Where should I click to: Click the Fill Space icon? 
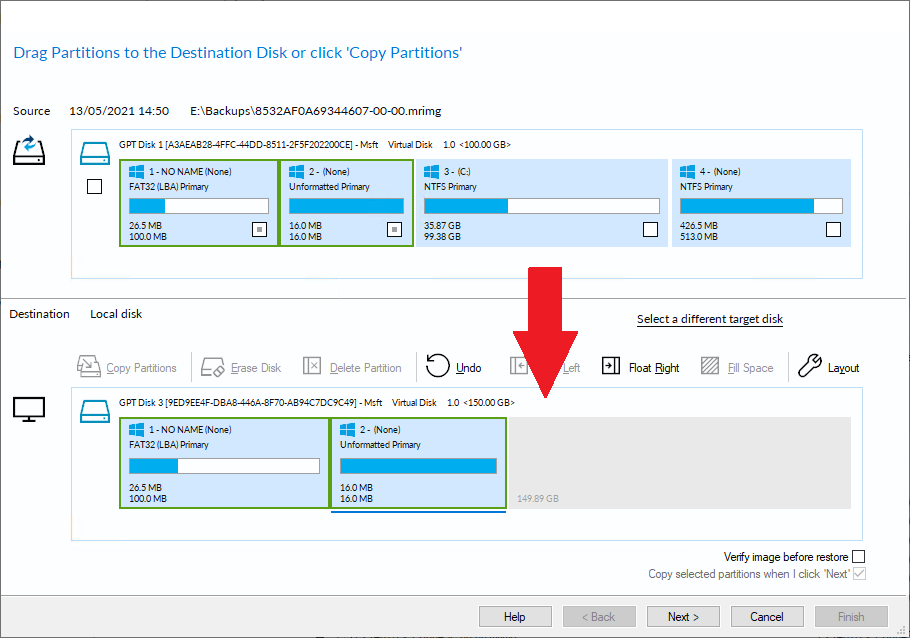(x=710, y=367)
